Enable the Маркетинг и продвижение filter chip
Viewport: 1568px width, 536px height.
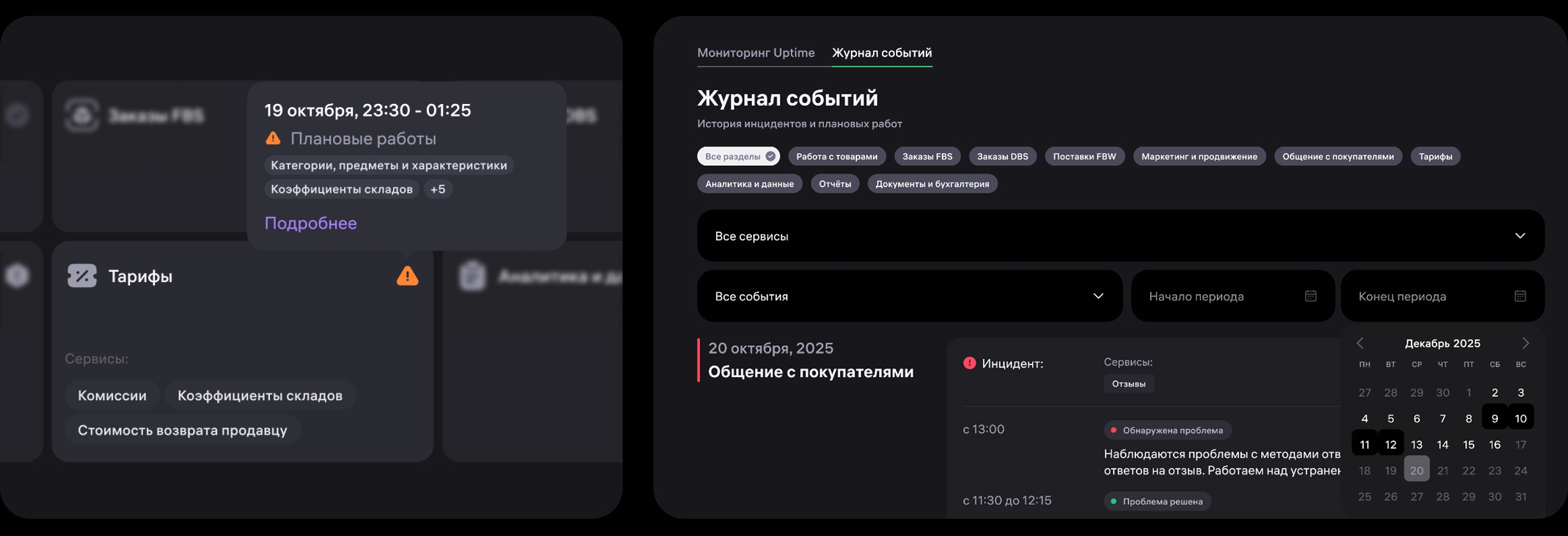click(1198, 156)
